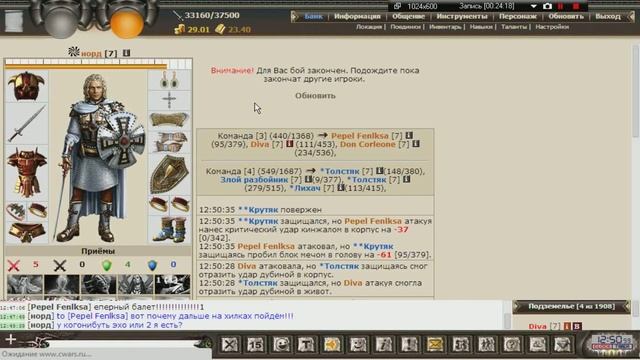This screenshot has width=640, height=360.
Task: Select the sword weapon slot
Action: (27, 123)
